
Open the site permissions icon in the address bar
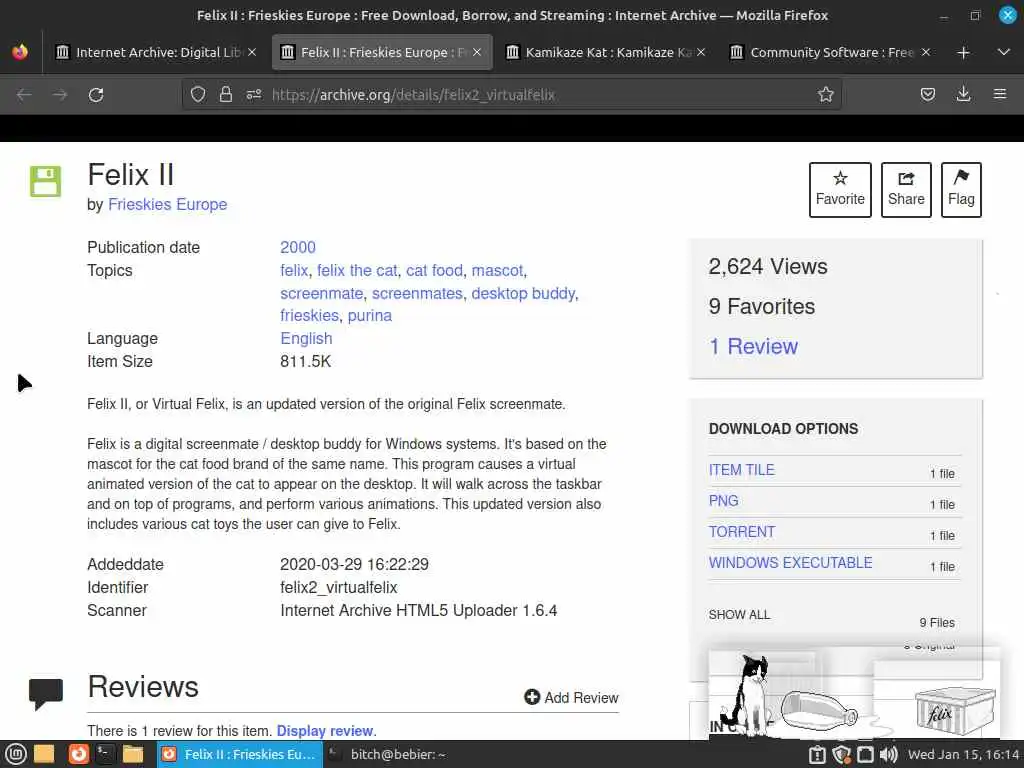pyautogui.click(x=254, y=95)
